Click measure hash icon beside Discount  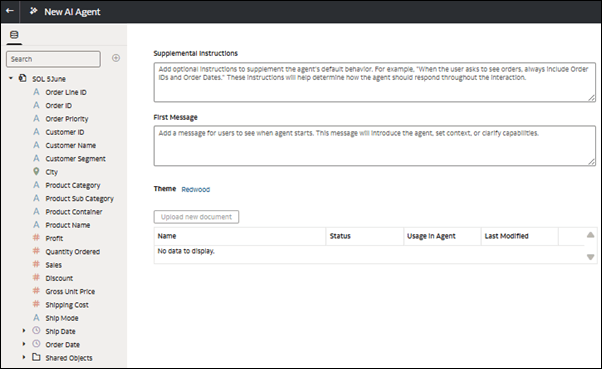tap(36, 278)
